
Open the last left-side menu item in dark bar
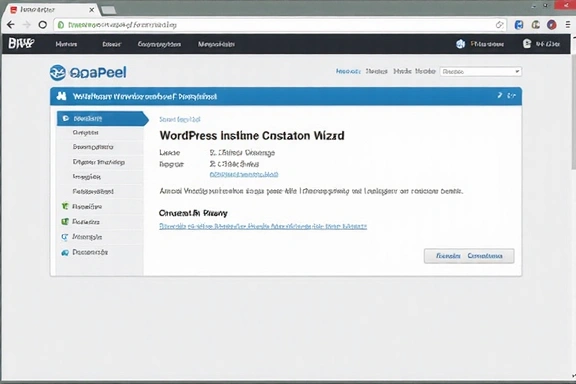click(216, 44)
